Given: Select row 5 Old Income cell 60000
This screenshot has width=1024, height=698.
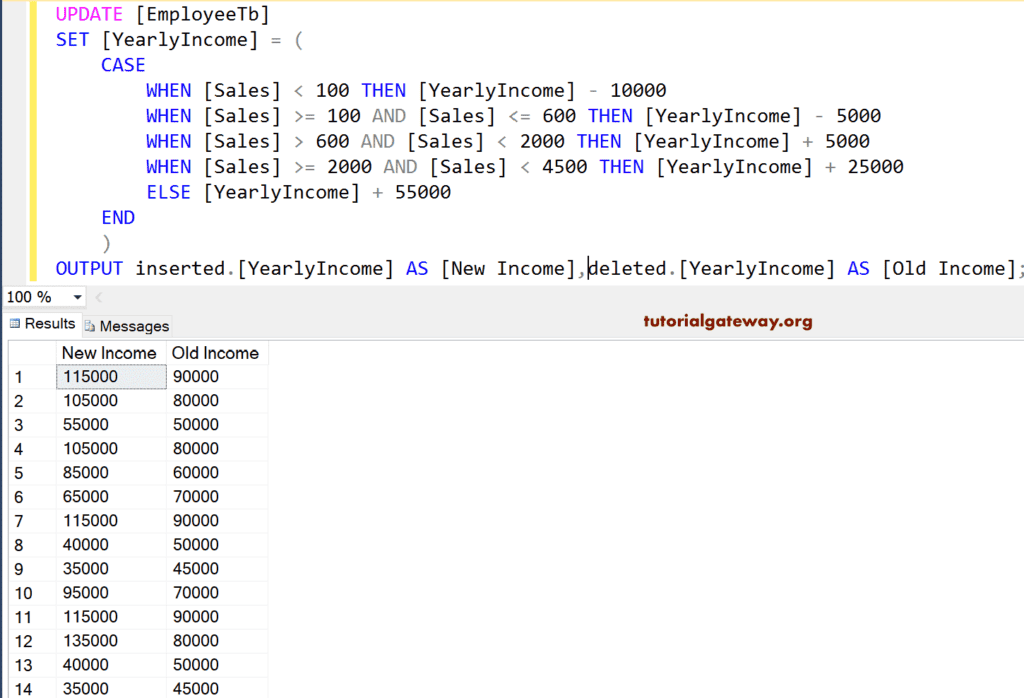Looking at the screenshot, I should 217,473.
